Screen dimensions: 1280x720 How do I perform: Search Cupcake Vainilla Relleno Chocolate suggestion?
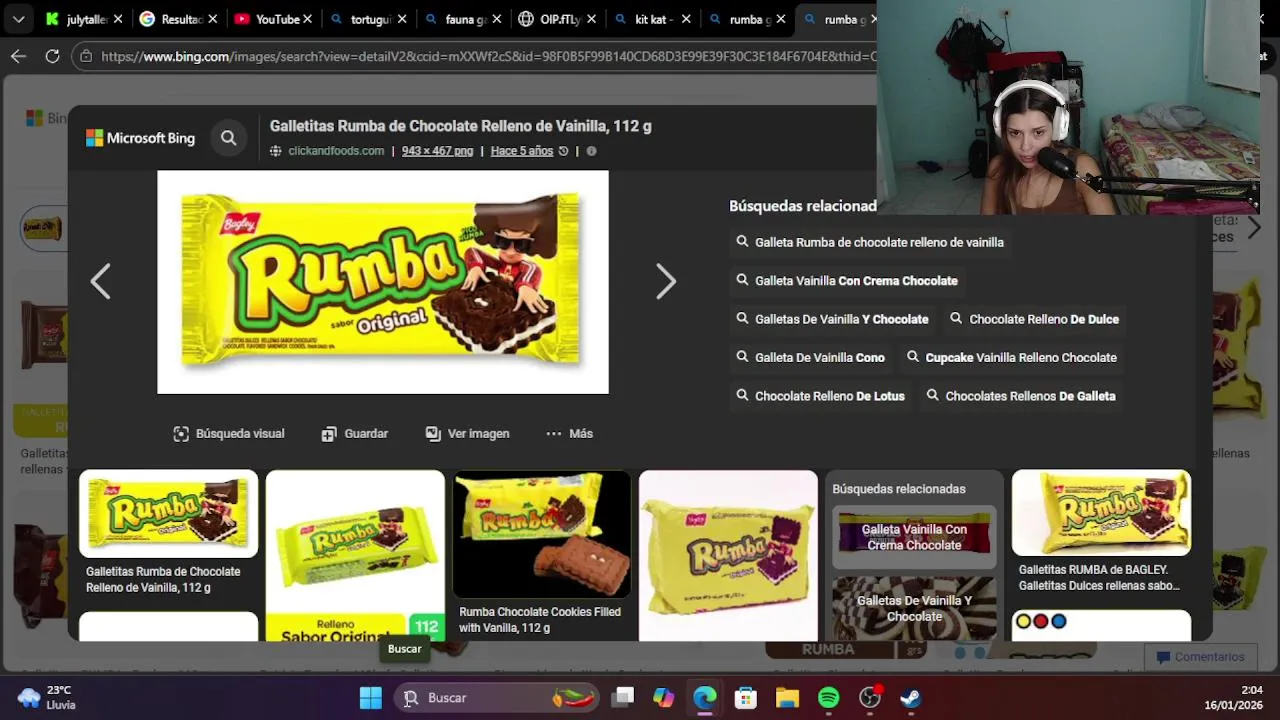[1011, 357]
